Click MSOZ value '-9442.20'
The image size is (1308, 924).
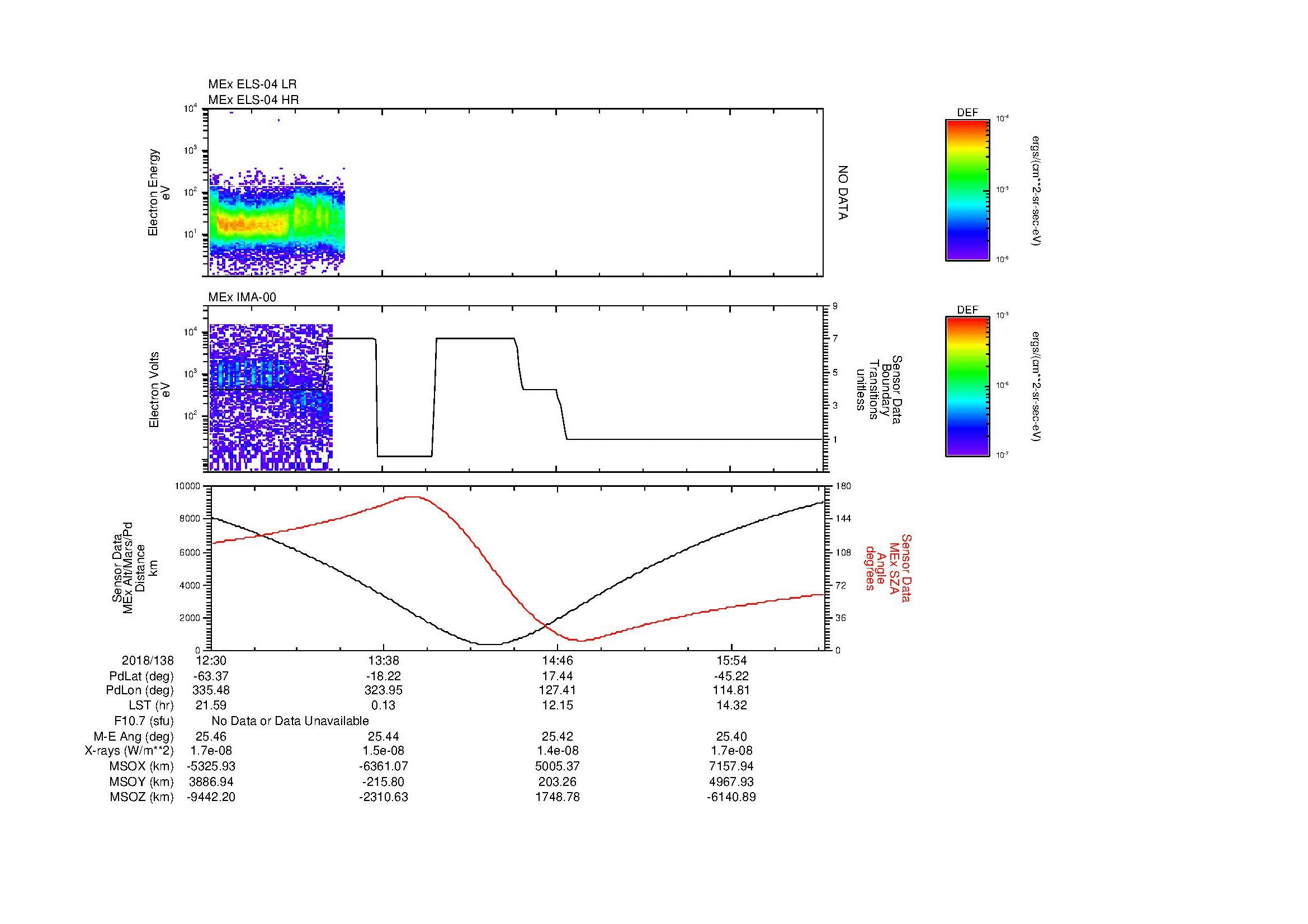tap(211, 797)
